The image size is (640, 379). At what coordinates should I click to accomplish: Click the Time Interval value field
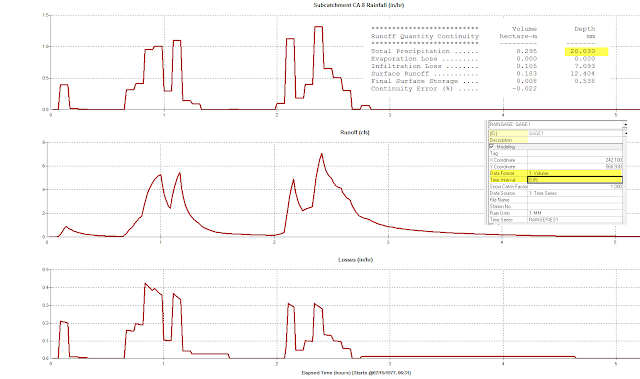click(x=575, y=180)
